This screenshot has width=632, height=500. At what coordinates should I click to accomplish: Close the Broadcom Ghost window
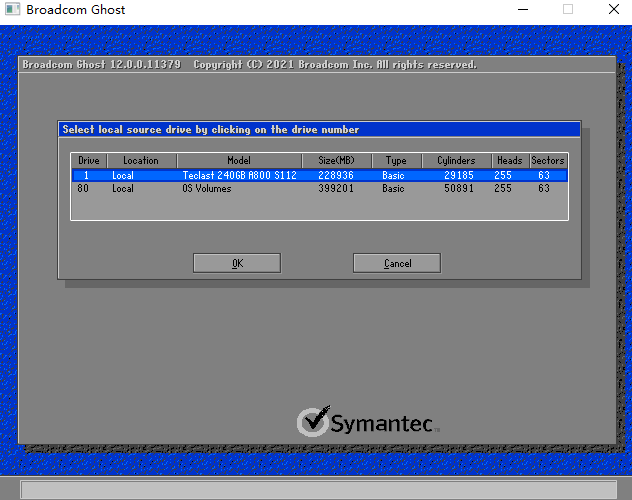tap(613, 10)
